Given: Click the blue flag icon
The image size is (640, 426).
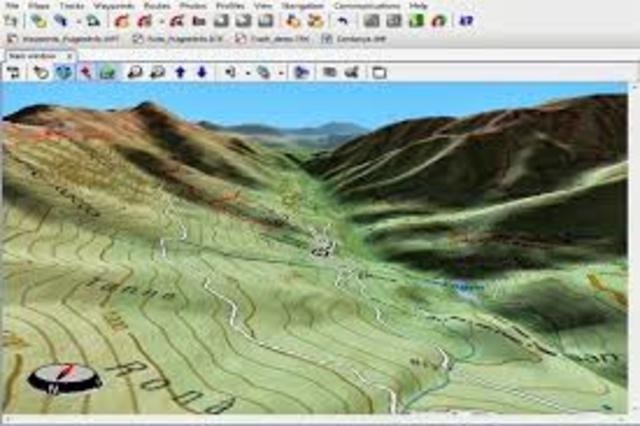Looking at the screenshot, I should click(301, 73).
